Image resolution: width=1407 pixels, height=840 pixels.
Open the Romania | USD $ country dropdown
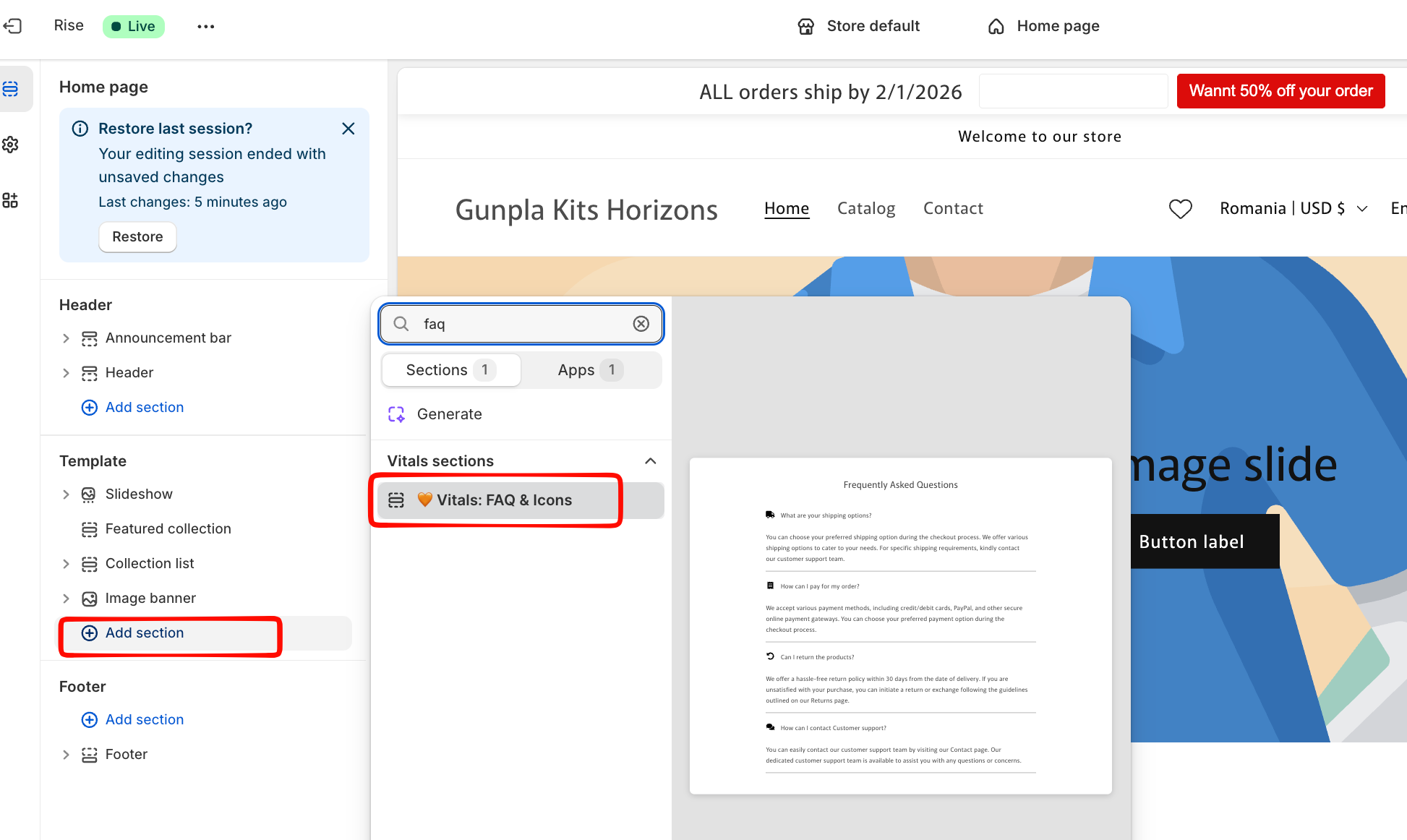[x=1293, y=209]
